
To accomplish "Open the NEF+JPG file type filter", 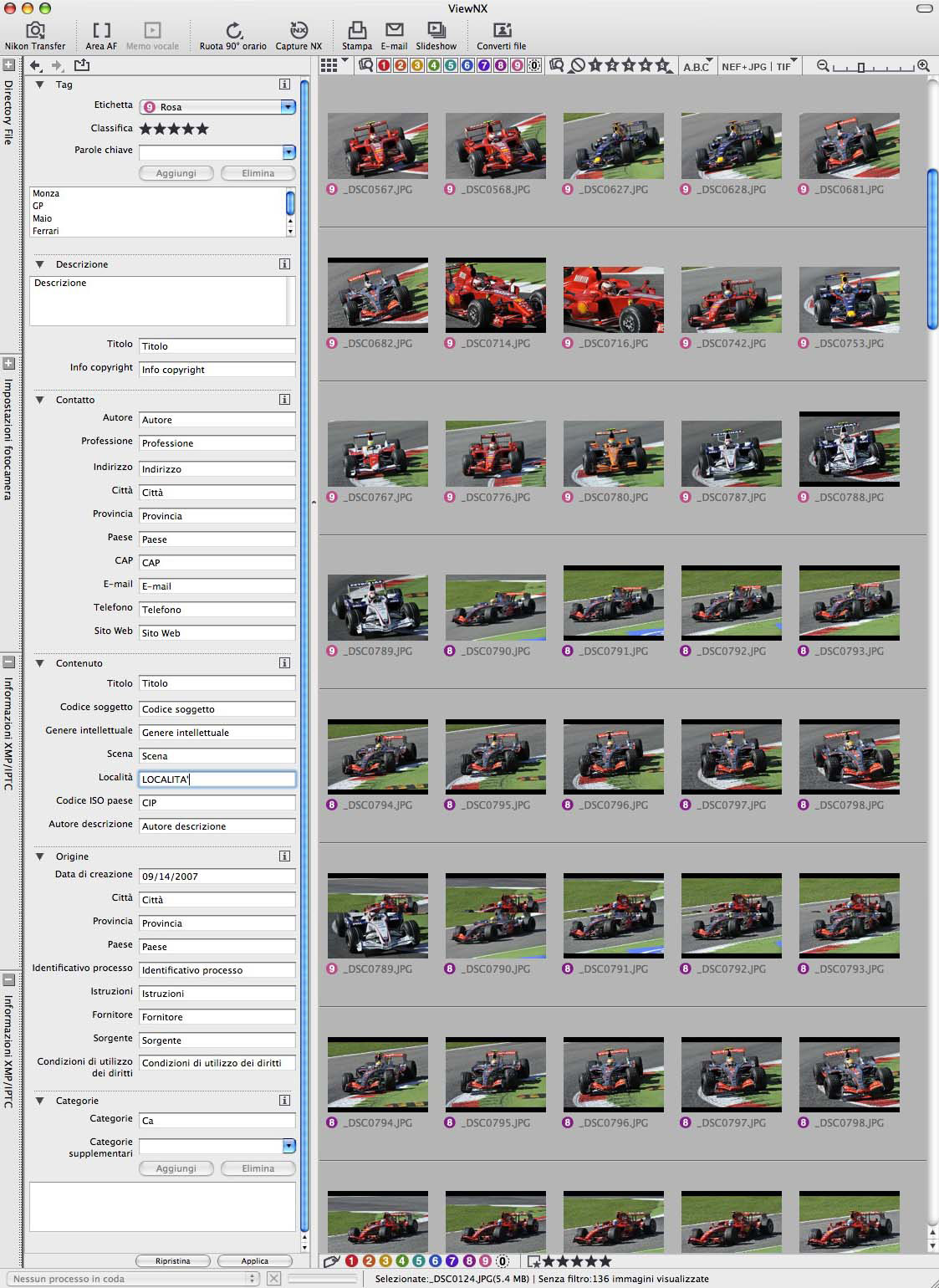I will pos(743,66).
